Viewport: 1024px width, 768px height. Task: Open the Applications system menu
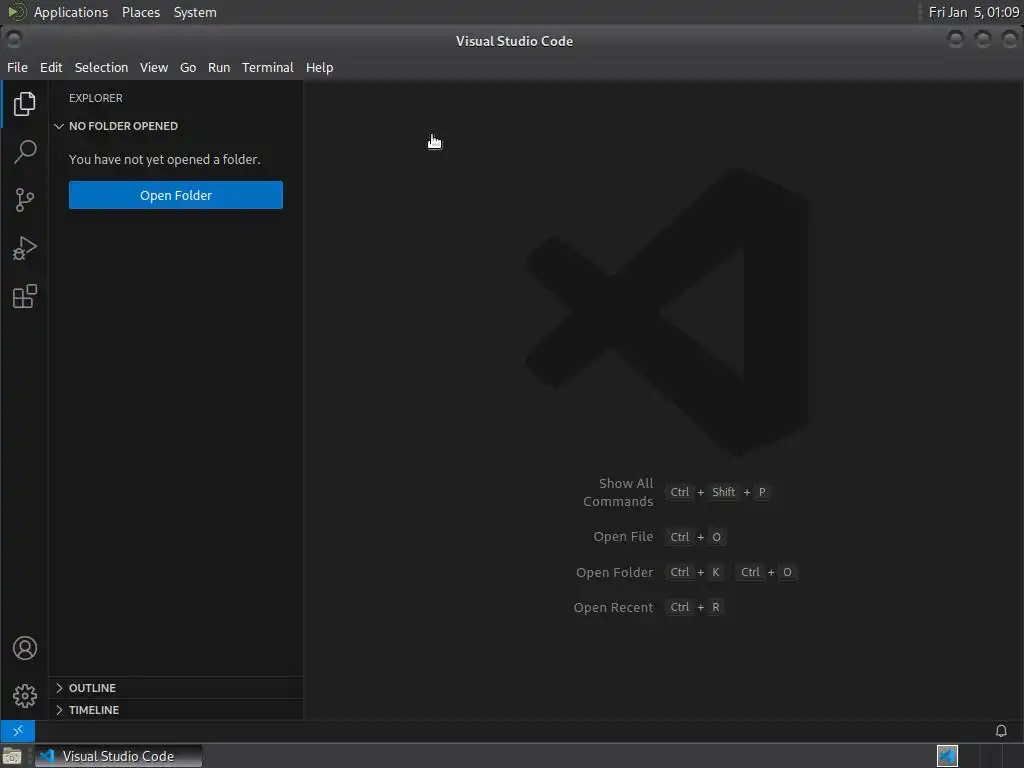point(71,12)
